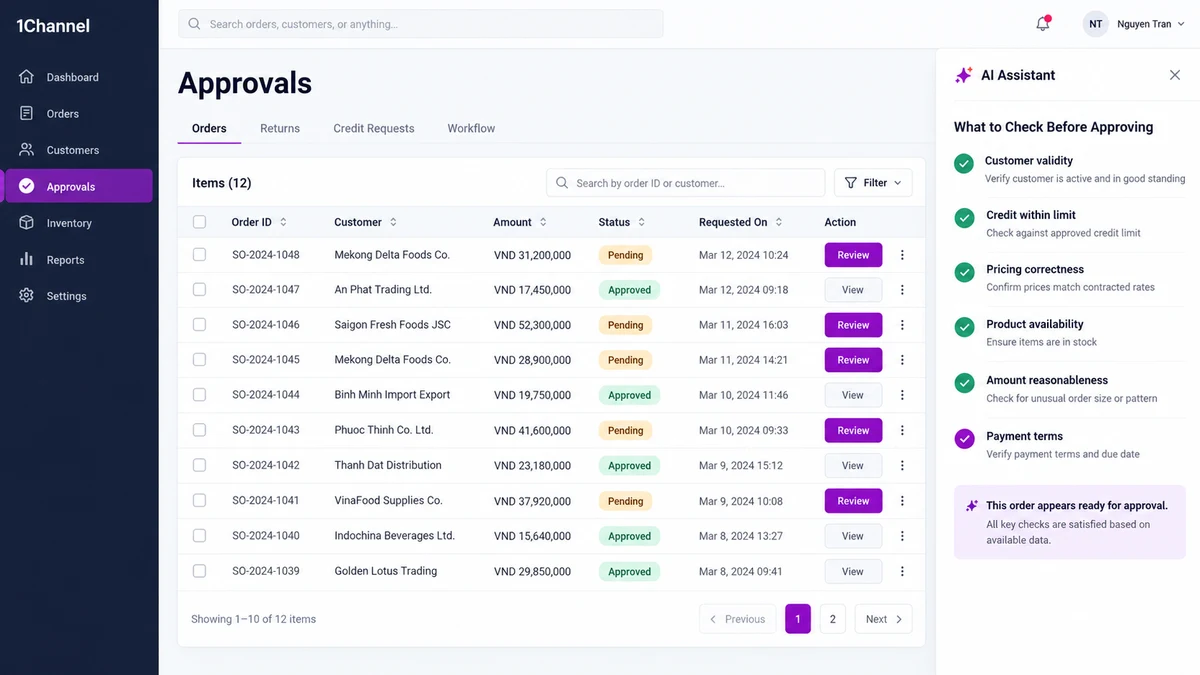The height and width of the screenshot is (675, 1200).
Task: Sort by Amount column
Action: click(543, 222)
